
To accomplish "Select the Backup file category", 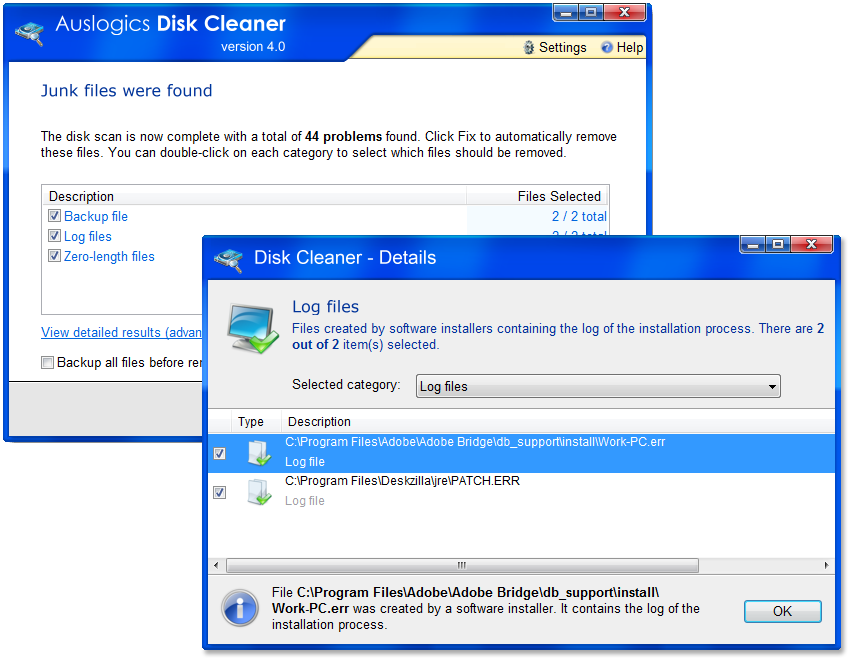I will [x=96, y=217].
